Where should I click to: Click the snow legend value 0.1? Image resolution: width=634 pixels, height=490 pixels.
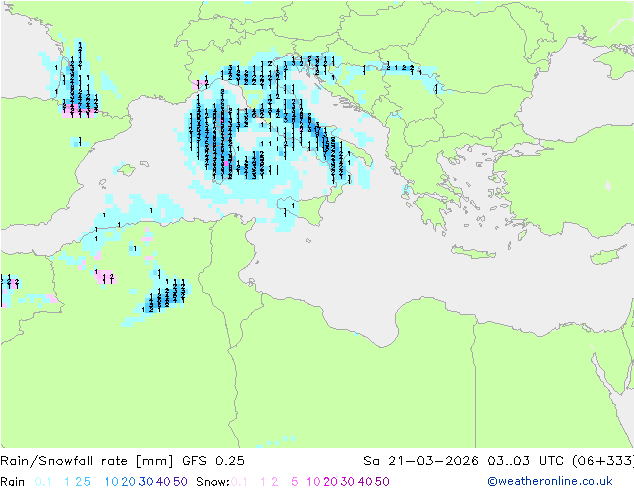coord(239,482)
